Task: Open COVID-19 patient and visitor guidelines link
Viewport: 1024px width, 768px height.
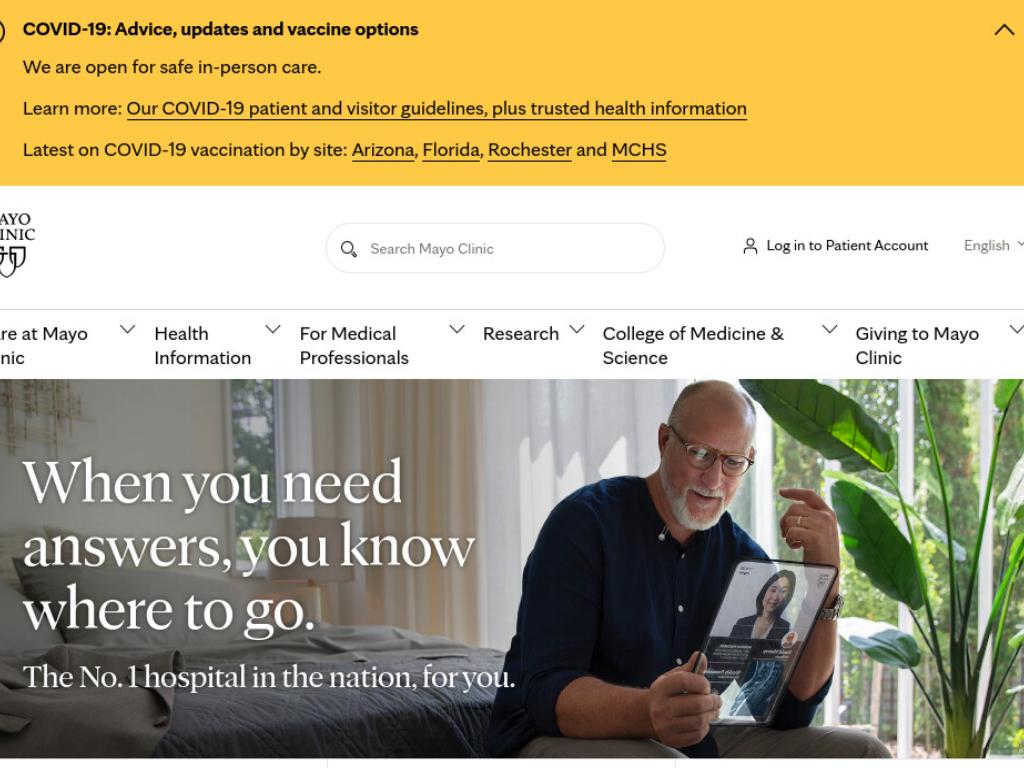Action: (x=436, y=108)
